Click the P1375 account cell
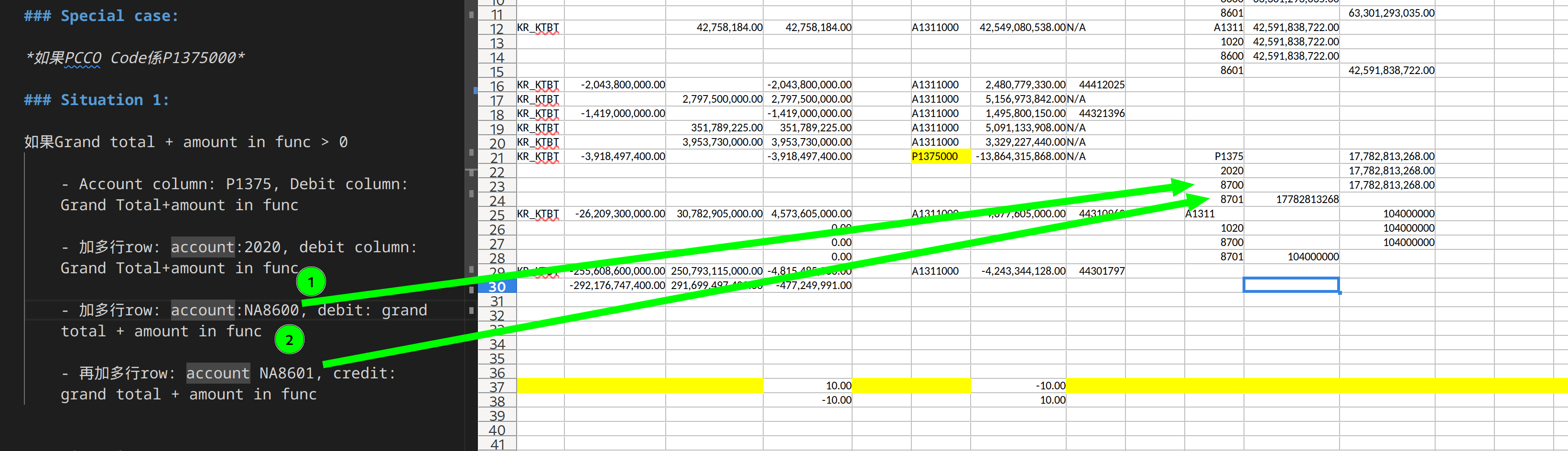Image resolution: width=1568 pixels, height=451 pixels. point(1228,156)
